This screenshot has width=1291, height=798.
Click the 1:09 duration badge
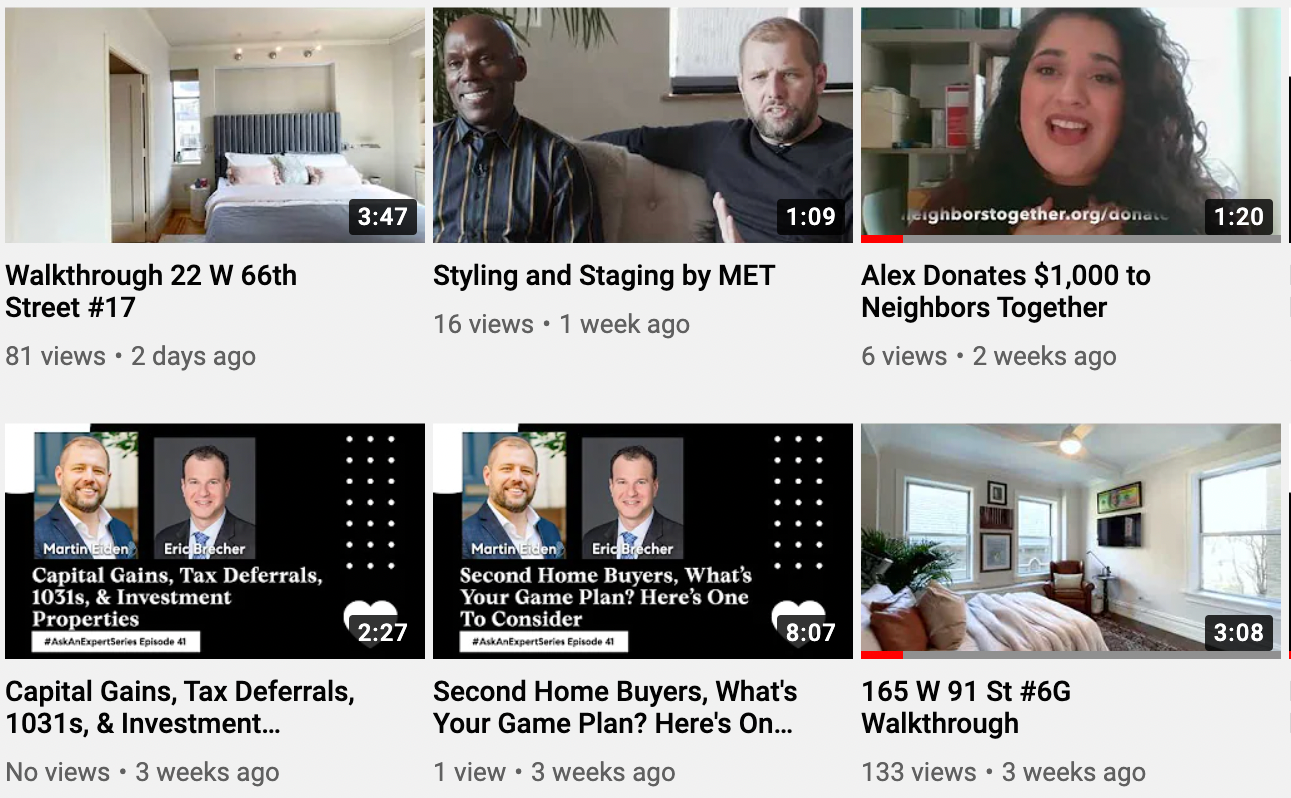810,216
